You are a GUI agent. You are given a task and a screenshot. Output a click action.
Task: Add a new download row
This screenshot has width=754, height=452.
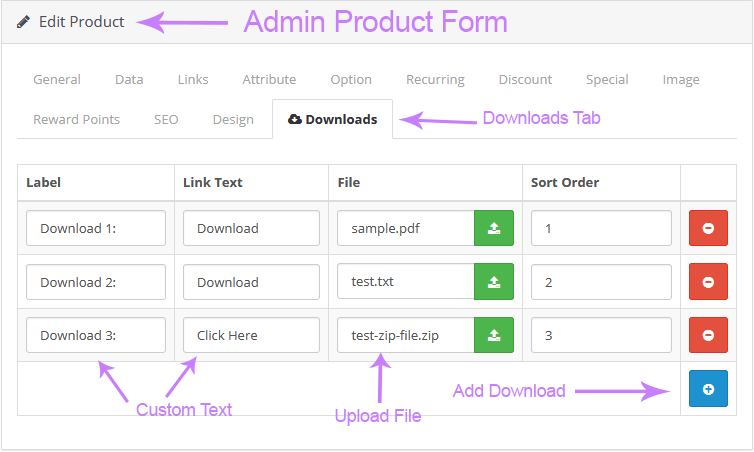(708, 389)
